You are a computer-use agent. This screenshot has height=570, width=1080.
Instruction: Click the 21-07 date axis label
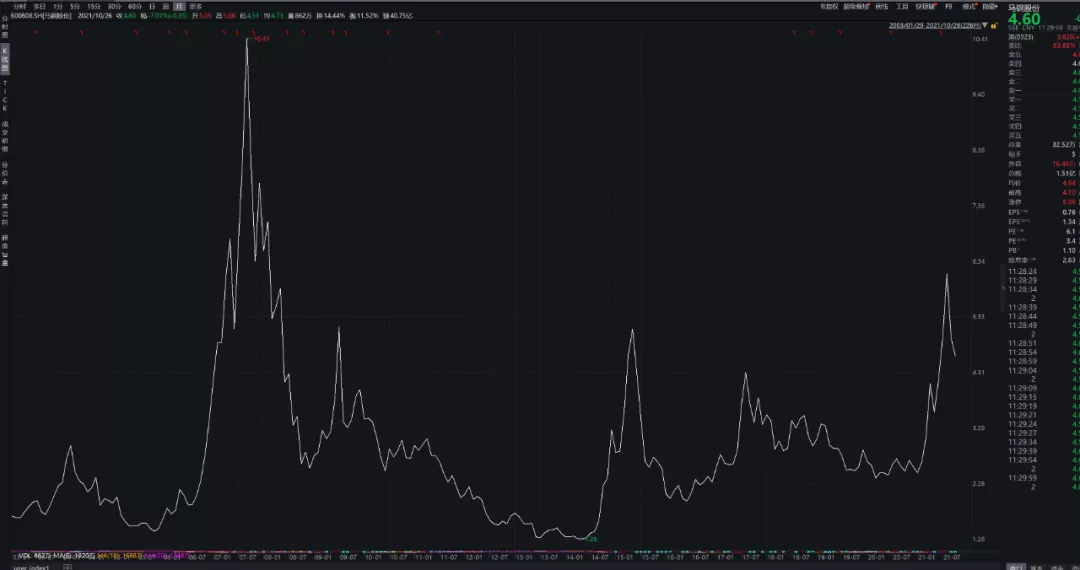point(951,557)
